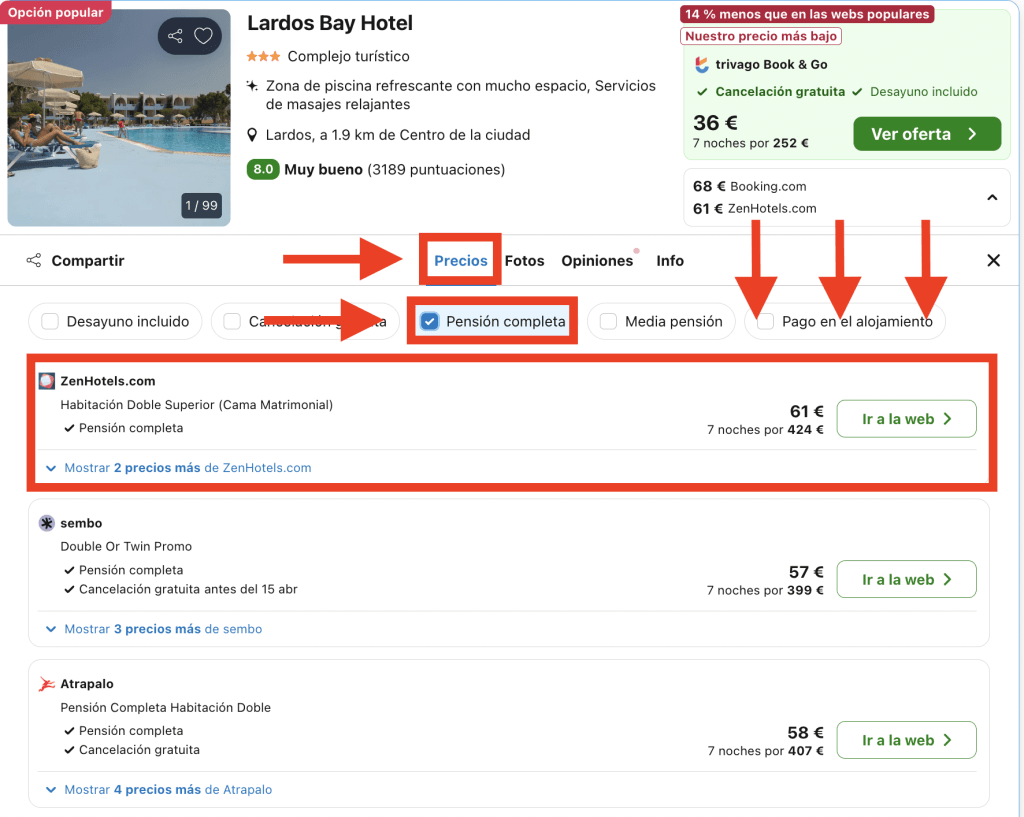Click the sembo logo icon
1024x817 pixels.
point(46,523)
